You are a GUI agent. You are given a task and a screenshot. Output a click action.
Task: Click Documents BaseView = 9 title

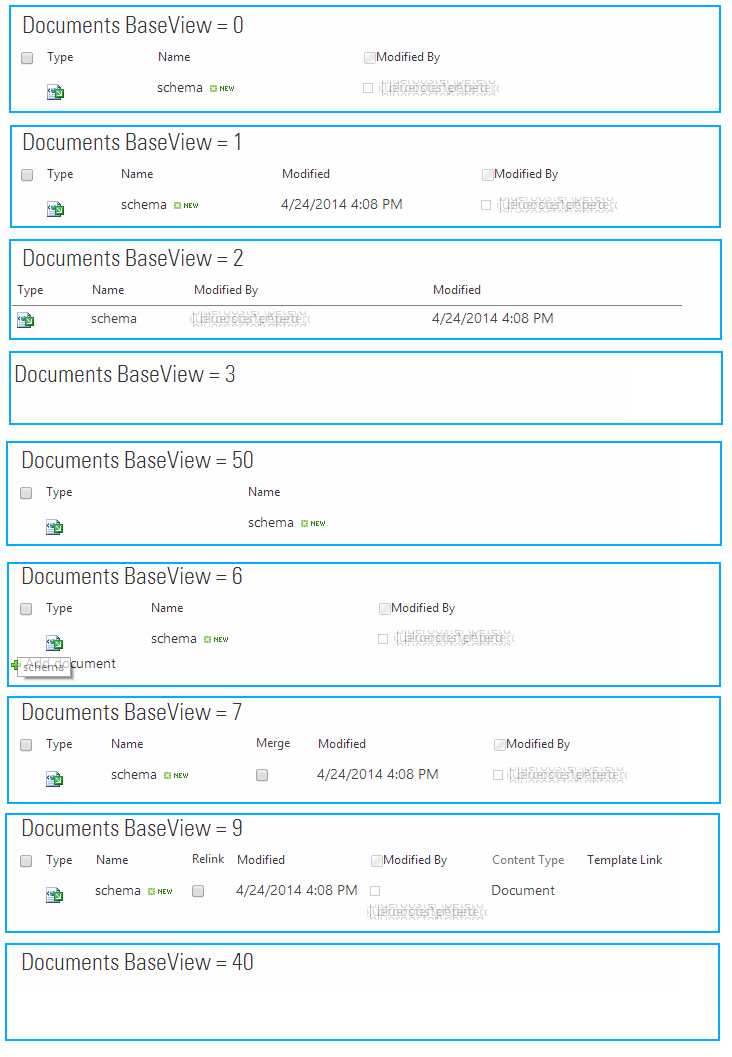[132, 828]
